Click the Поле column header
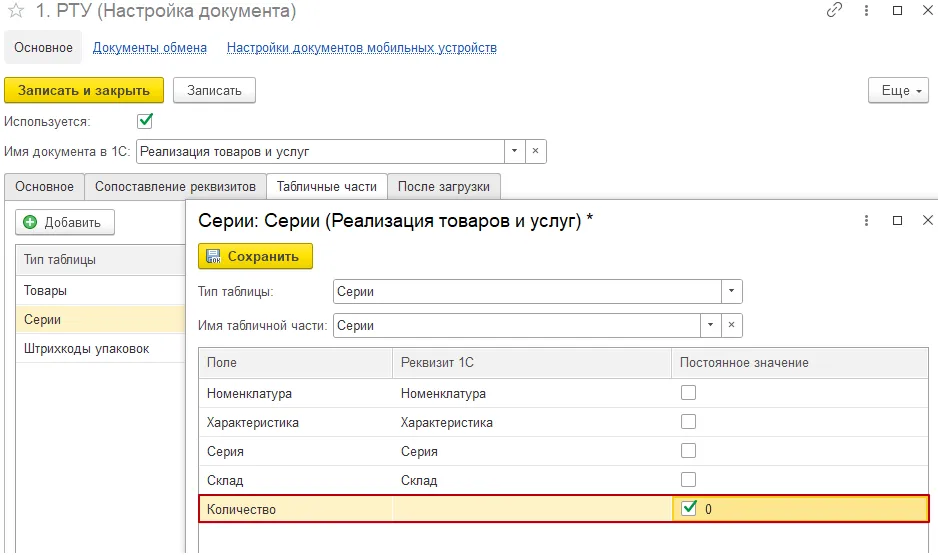Viewport: 938px width, 555px height. point(296,362)
